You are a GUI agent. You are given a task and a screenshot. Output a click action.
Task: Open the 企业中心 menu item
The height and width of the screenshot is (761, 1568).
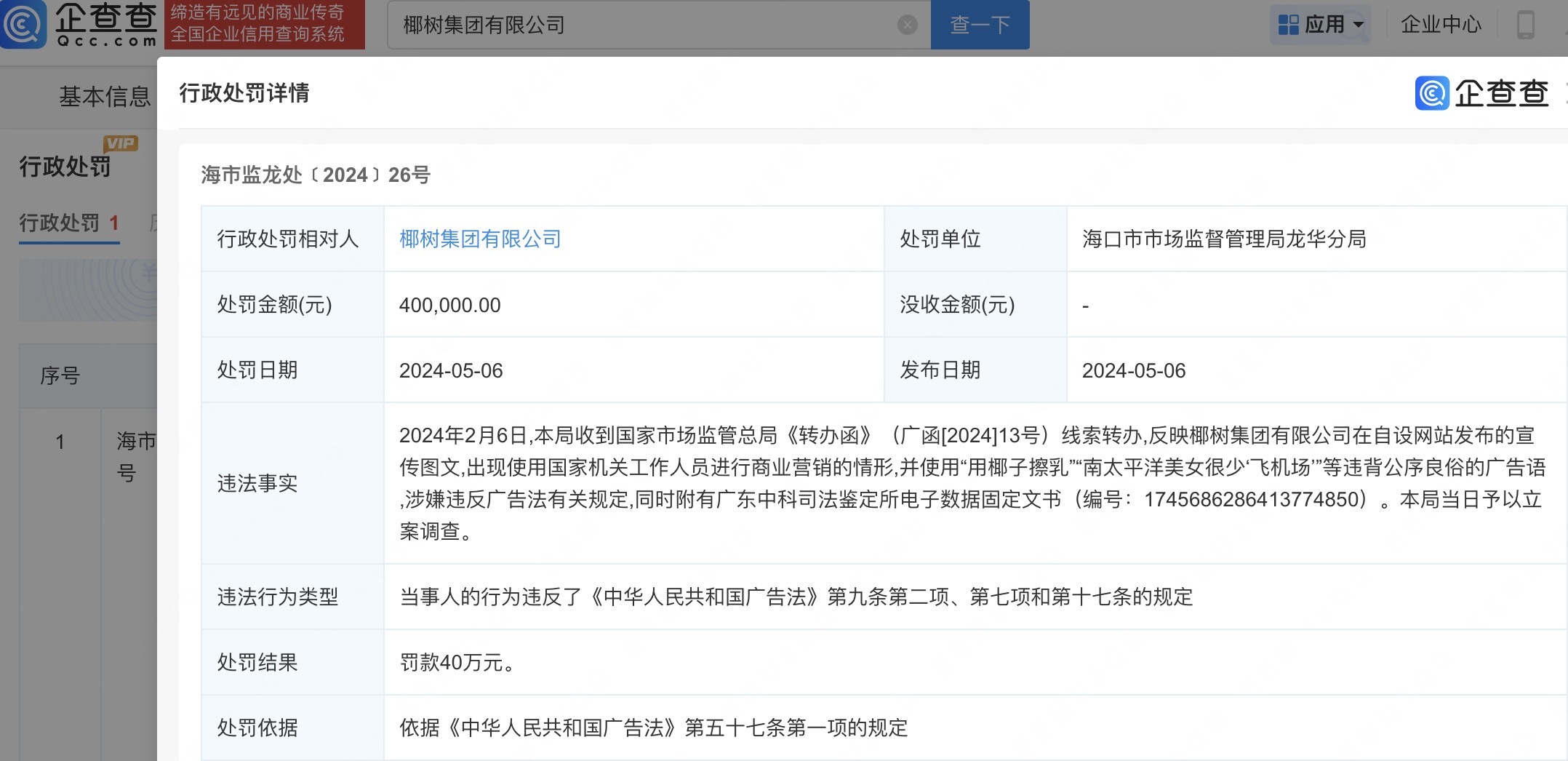pyautogui.click(x=1440, y=25)
